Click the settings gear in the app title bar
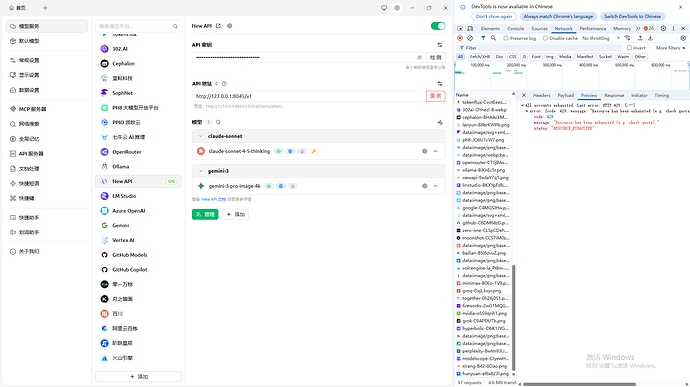The height and width of the screenshot is (387, 690). tap(397, 7)
